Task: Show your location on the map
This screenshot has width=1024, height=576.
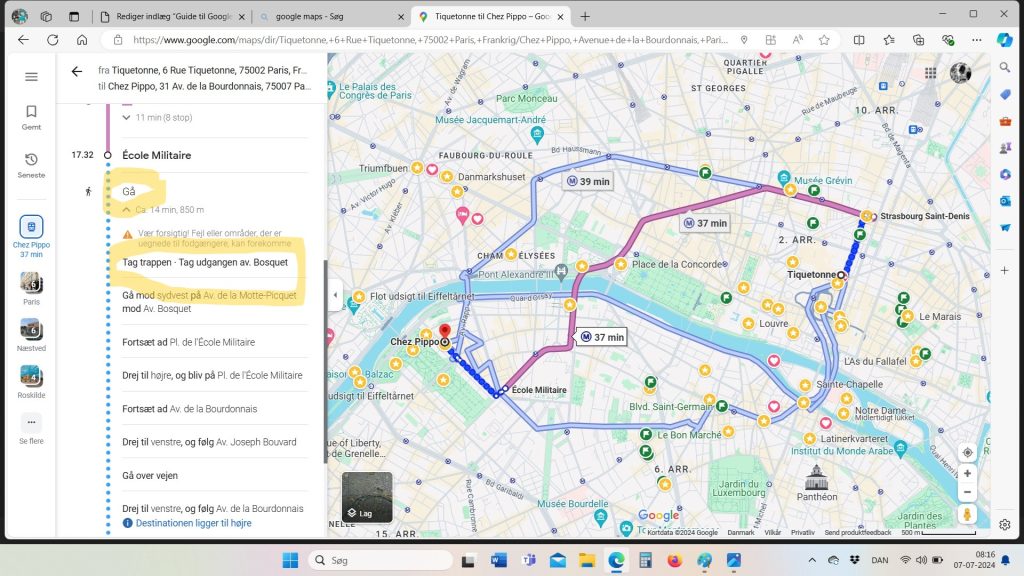Action: tap(966, 452)
